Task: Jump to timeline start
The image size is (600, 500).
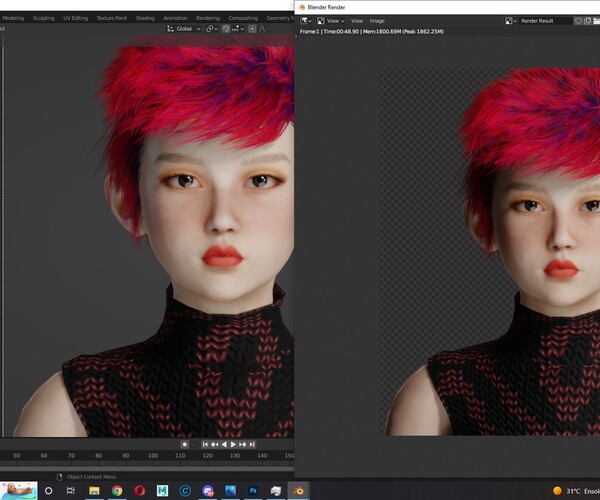Action: (205, 444)
